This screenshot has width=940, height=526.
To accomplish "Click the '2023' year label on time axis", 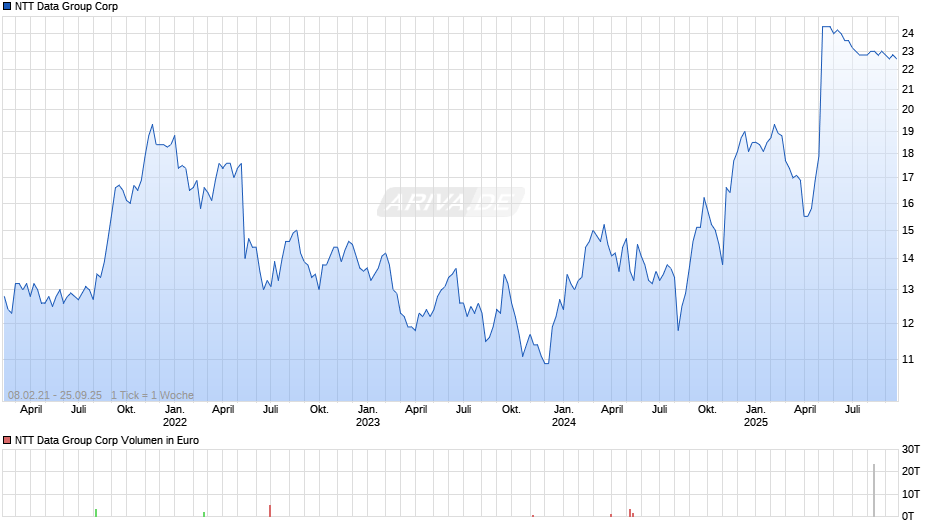I will [368, 422].
